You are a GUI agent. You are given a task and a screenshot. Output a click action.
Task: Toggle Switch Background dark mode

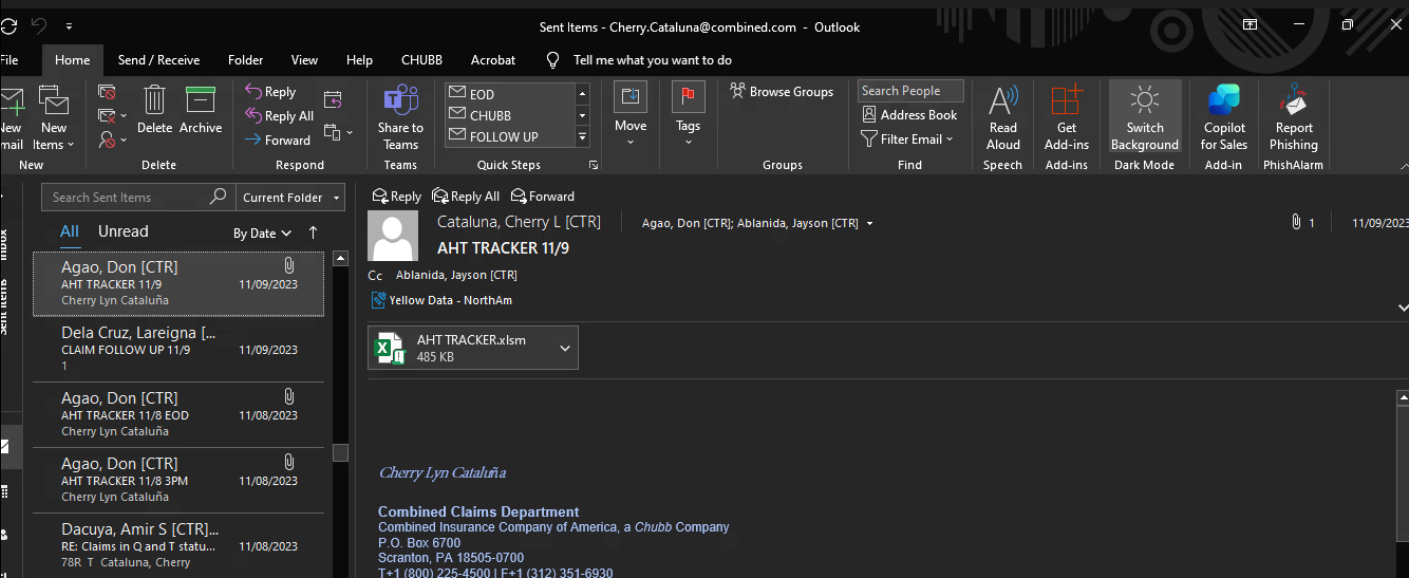pyautogui.click(x=1145, y=117)
